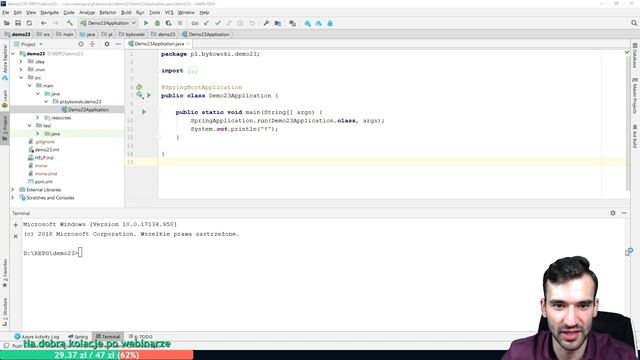Click the Run with Coverage icon

(x=168, y=23)
